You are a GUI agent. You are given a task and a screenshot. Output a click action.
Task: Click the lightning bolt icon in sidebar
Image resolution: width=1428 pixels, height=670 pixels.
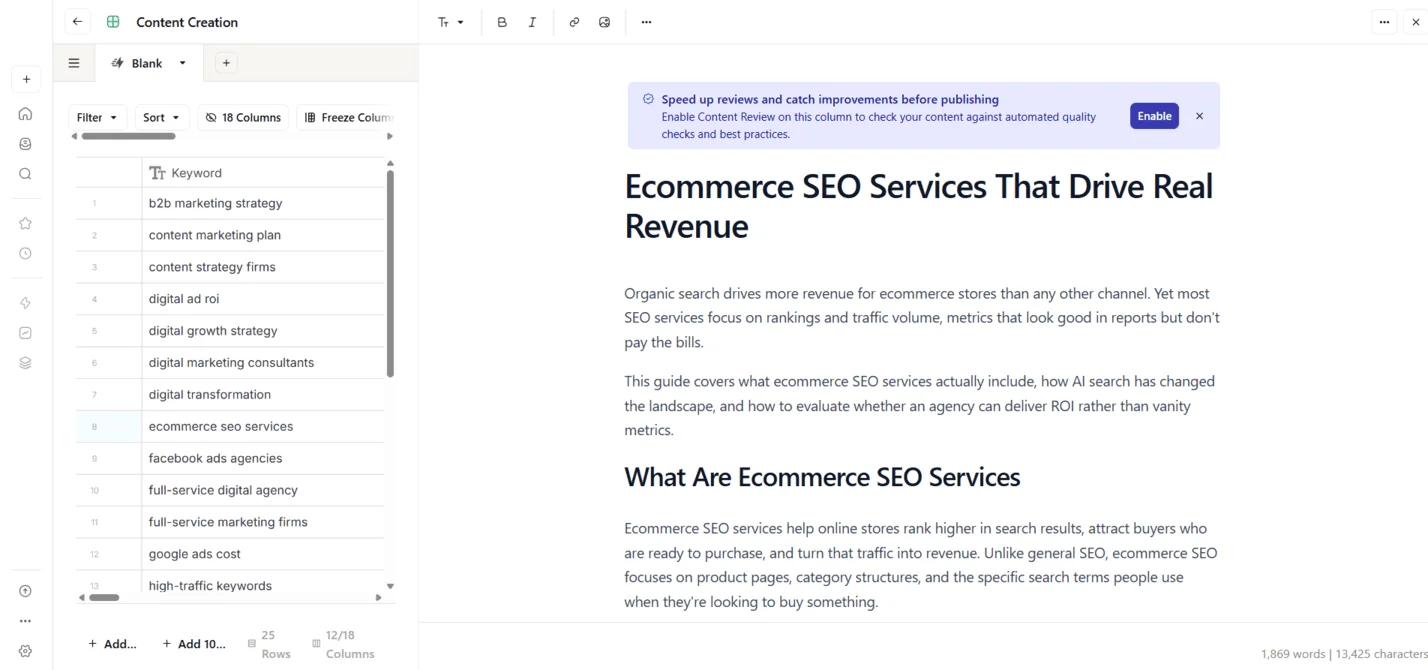pos(26,303)
